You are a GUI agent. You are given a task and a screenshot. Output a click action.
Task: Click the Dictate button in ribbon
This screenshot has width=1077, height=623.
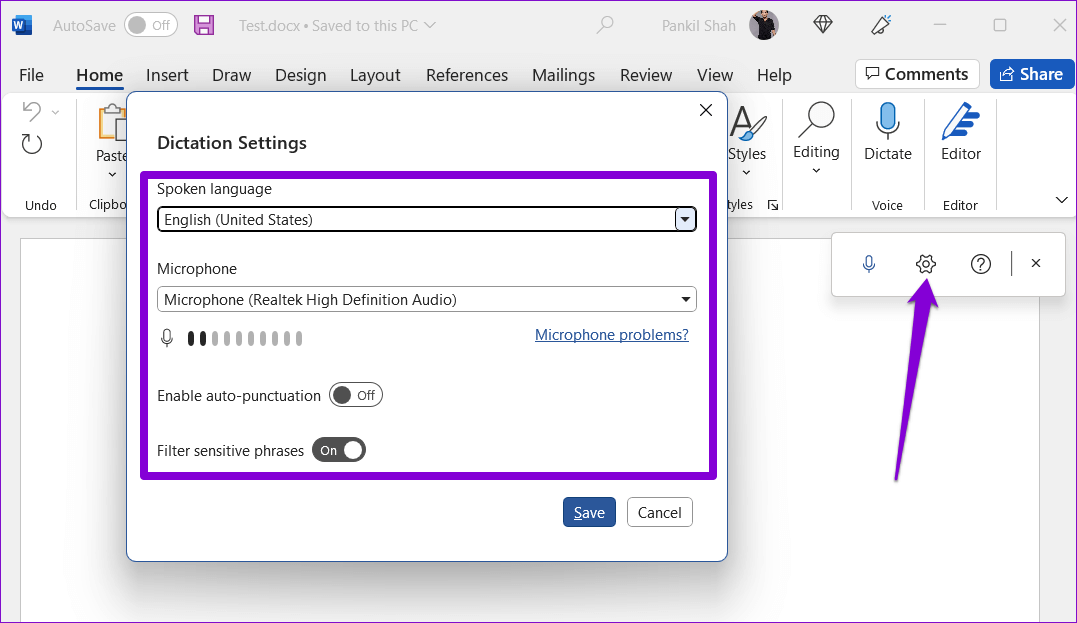887,133
